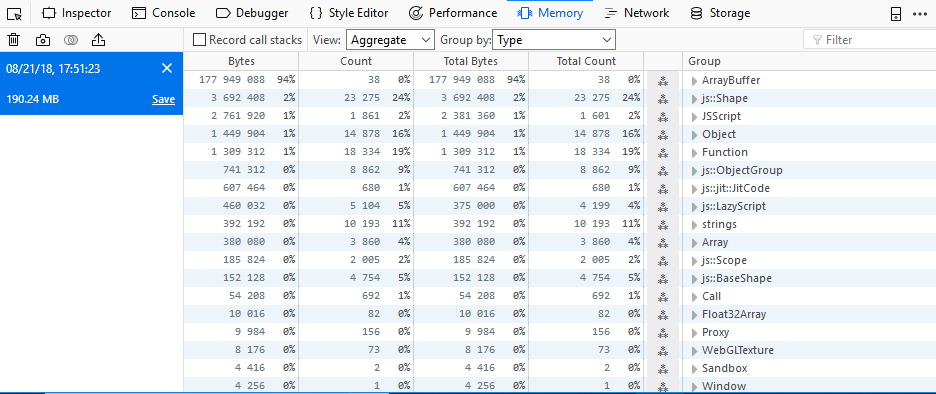View dominator tree icon for js::ObjectGroup row

pyautogui.click(x=663, y=171)
